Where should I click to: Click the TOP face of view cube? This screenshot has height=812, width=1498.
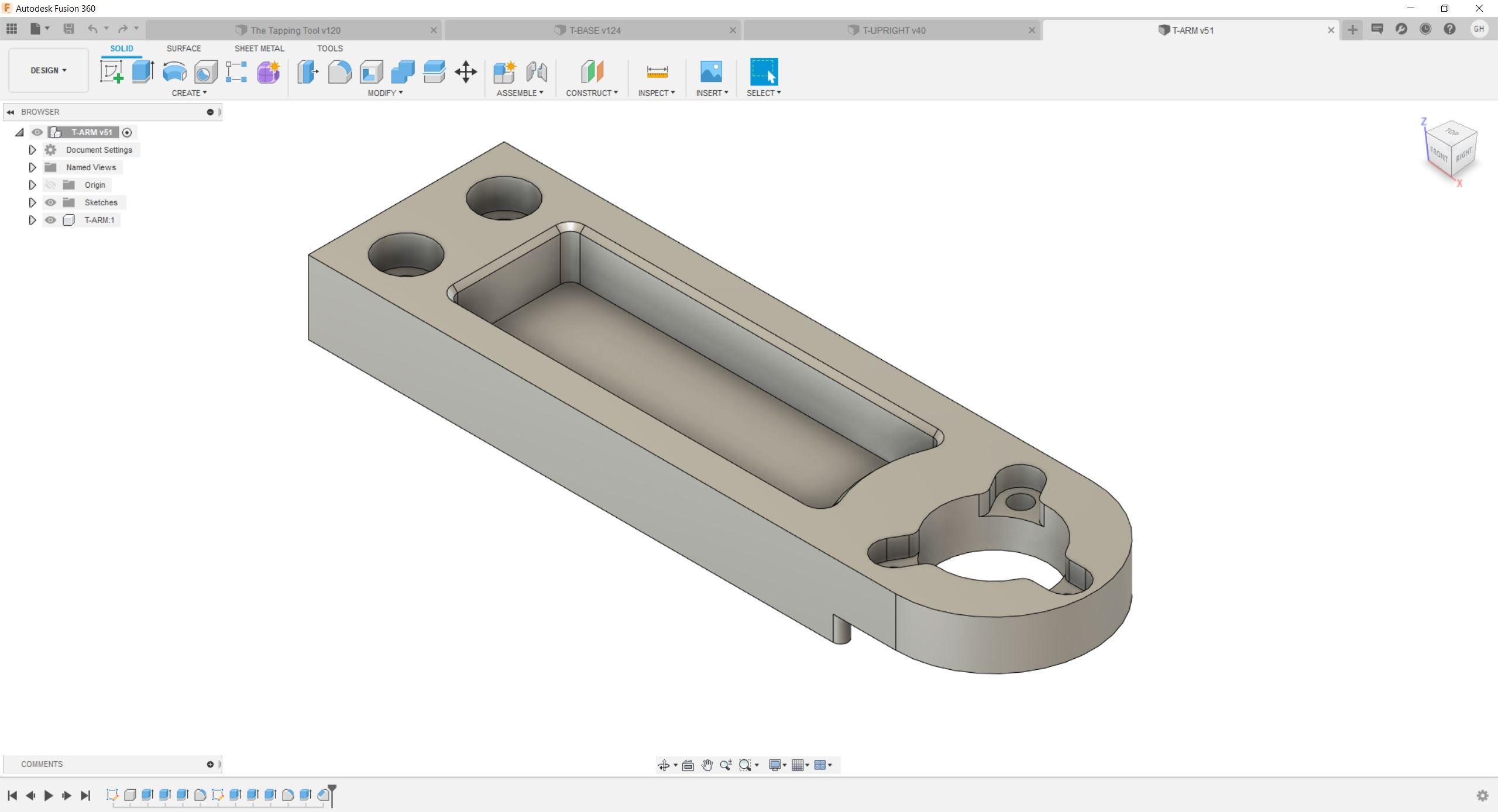[1452, 132]
